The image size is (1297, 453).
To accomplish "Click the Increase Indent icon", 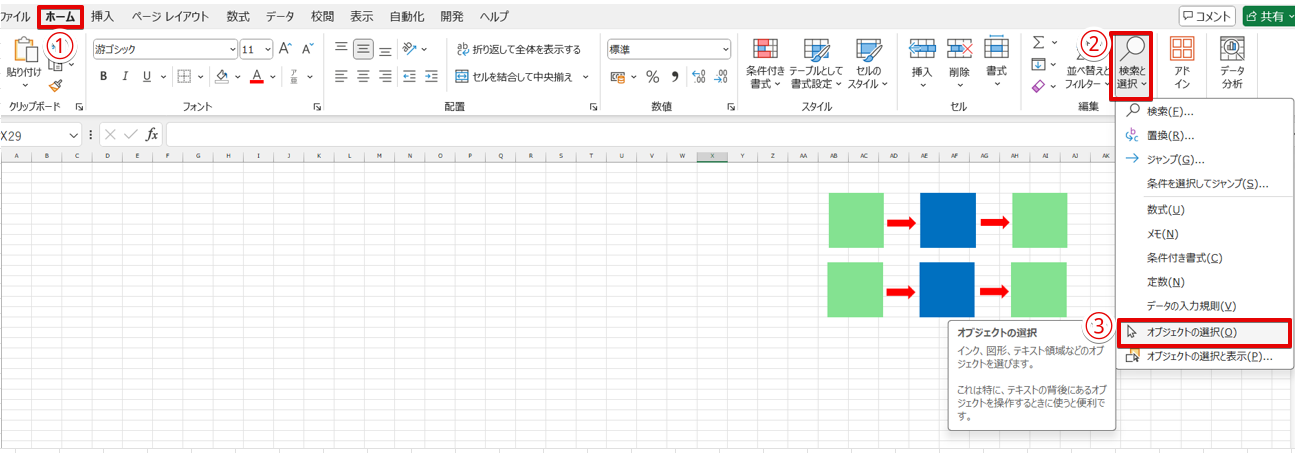I will (431, 76).
